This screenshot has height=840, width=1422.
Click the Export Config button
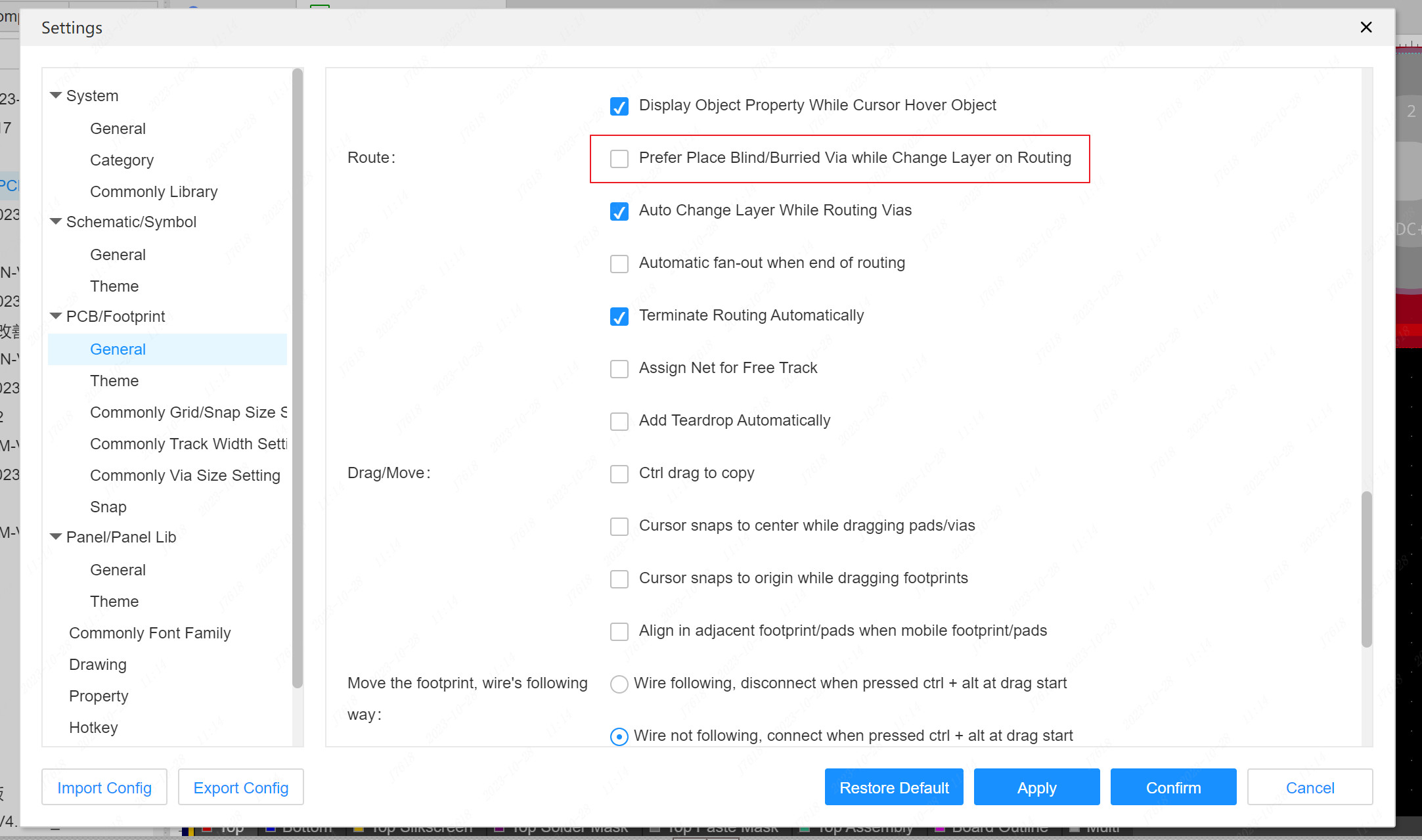point(241,787)
